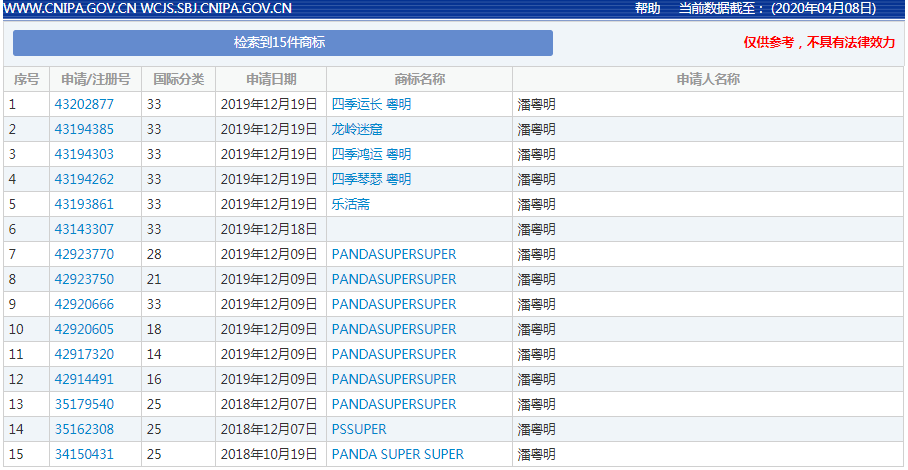Image resolution: width=908 pixels, height=470 pixels.
Task: Open trademark PANDA SUPER SUPER
Action: pyautogui.click(x=398, y=454)
